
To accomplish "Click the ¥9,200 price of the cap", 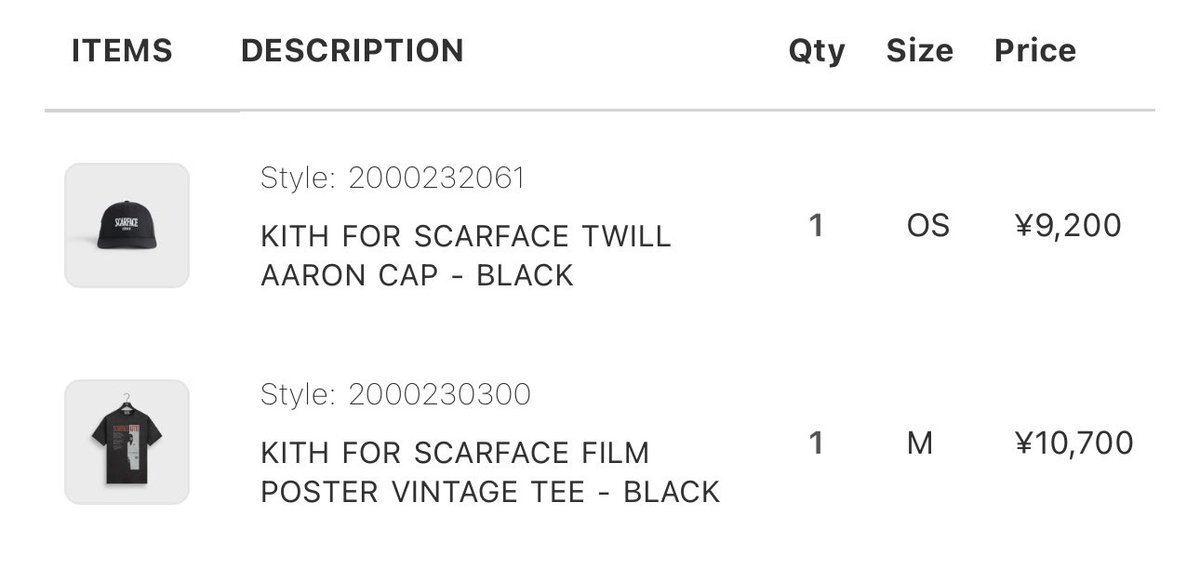I will (1068, 226).
